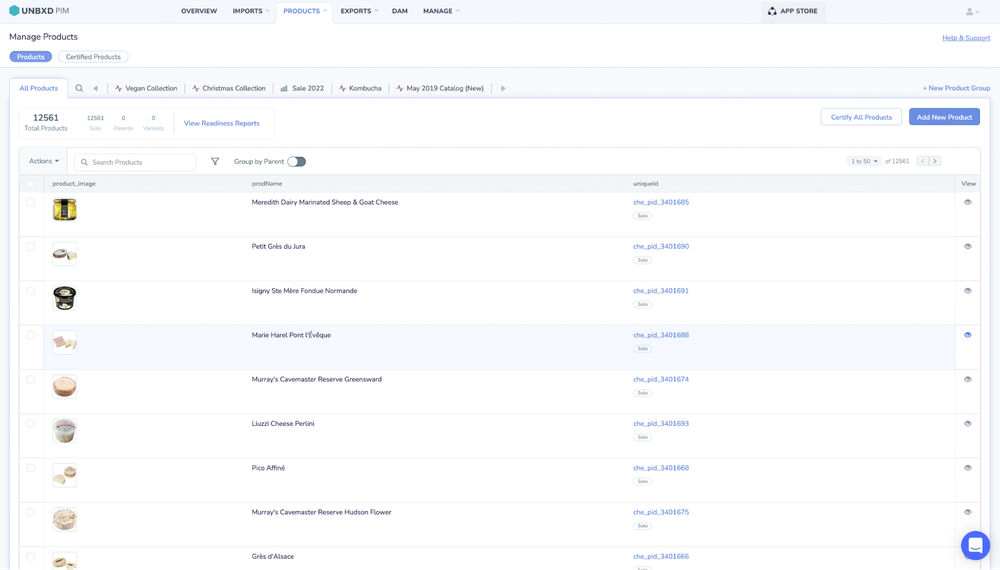Click the prodName column header
Screen dimensions: 1000x570
pyautogui.click(x=267, y=184)
